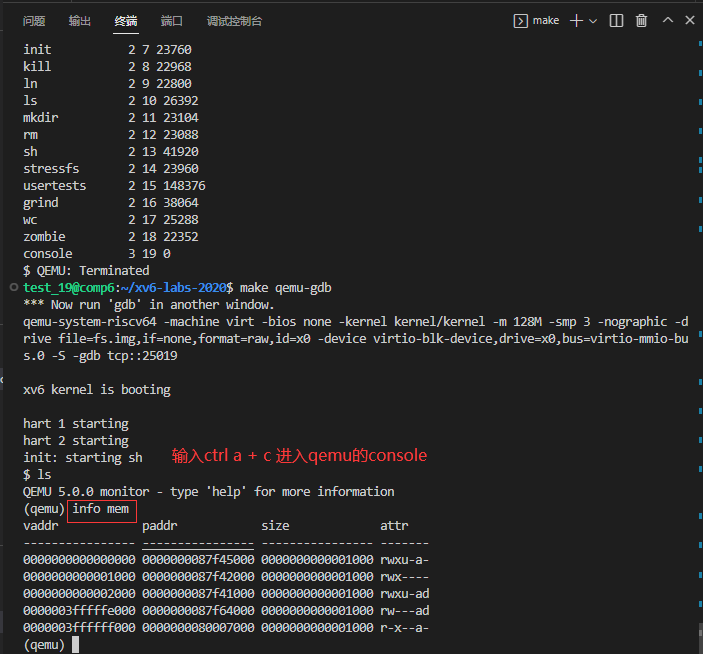Click the 'vaddr' column header text

click(41, 525)
